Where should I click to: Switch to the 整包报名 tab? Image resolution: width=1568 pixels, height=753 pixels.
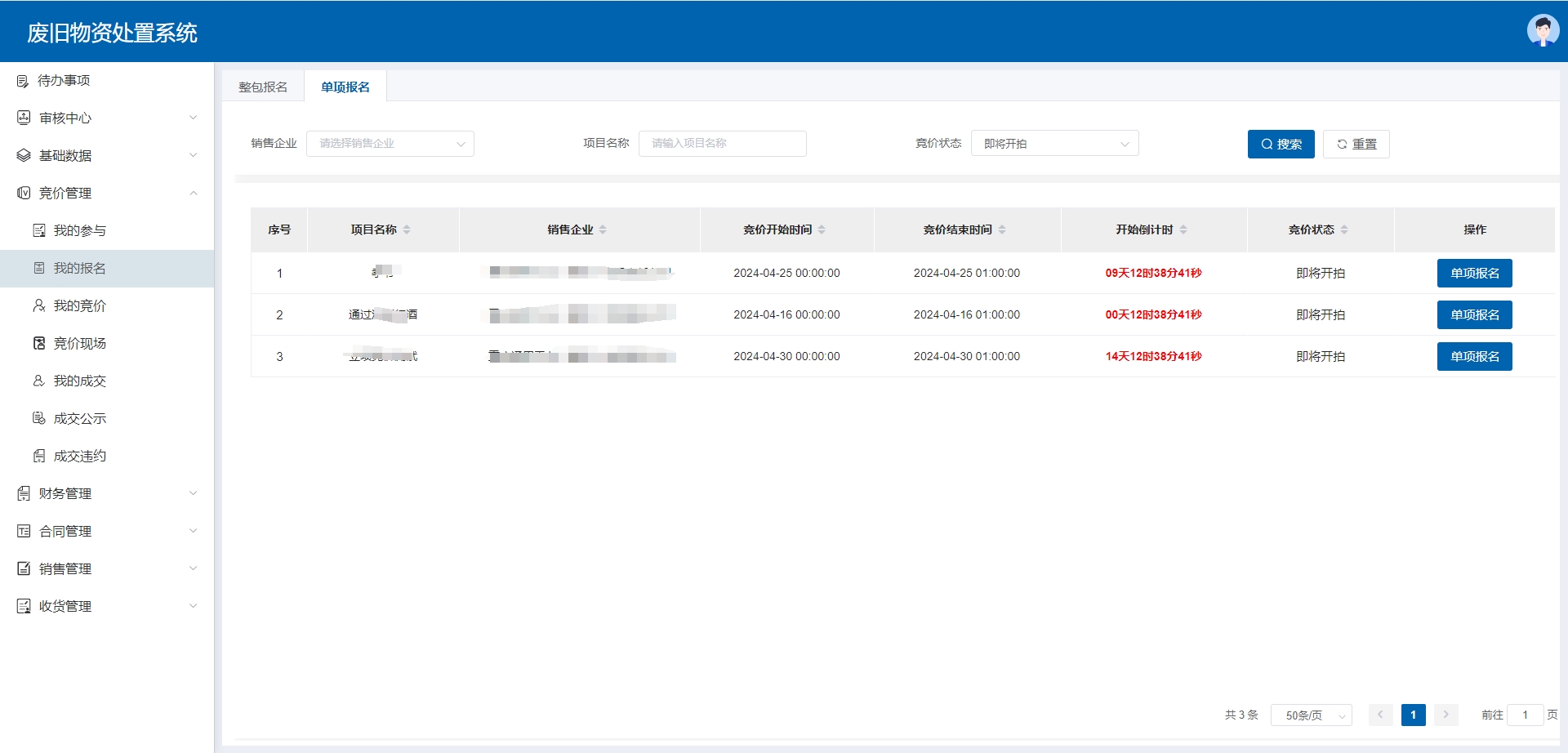tap(263, 87)
